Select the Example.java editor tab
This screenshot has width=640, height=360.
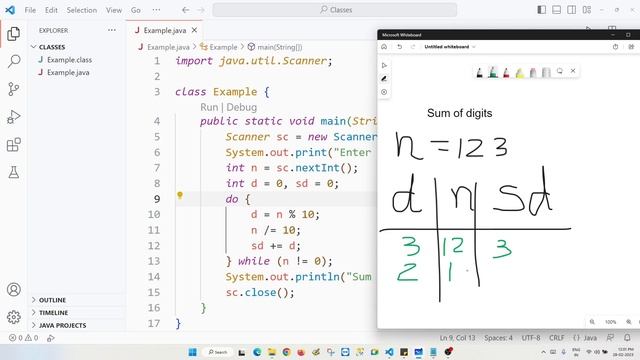pyautogui.click(x=164, y=30)
